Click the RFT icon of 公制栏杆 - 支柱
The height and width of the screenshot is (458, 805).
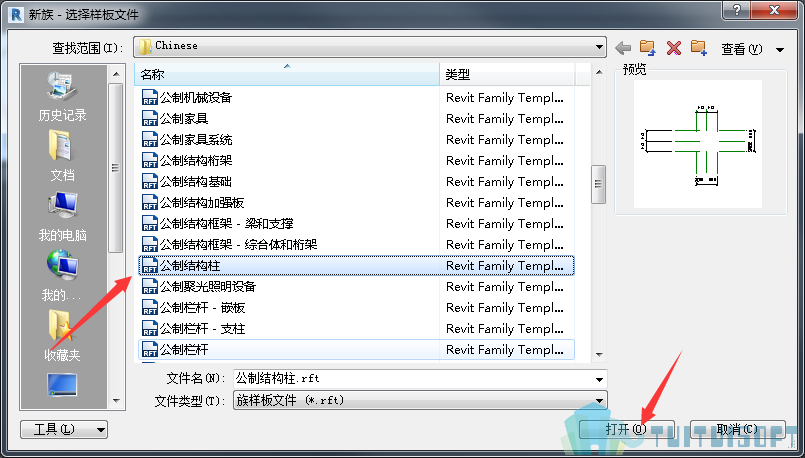149,329
